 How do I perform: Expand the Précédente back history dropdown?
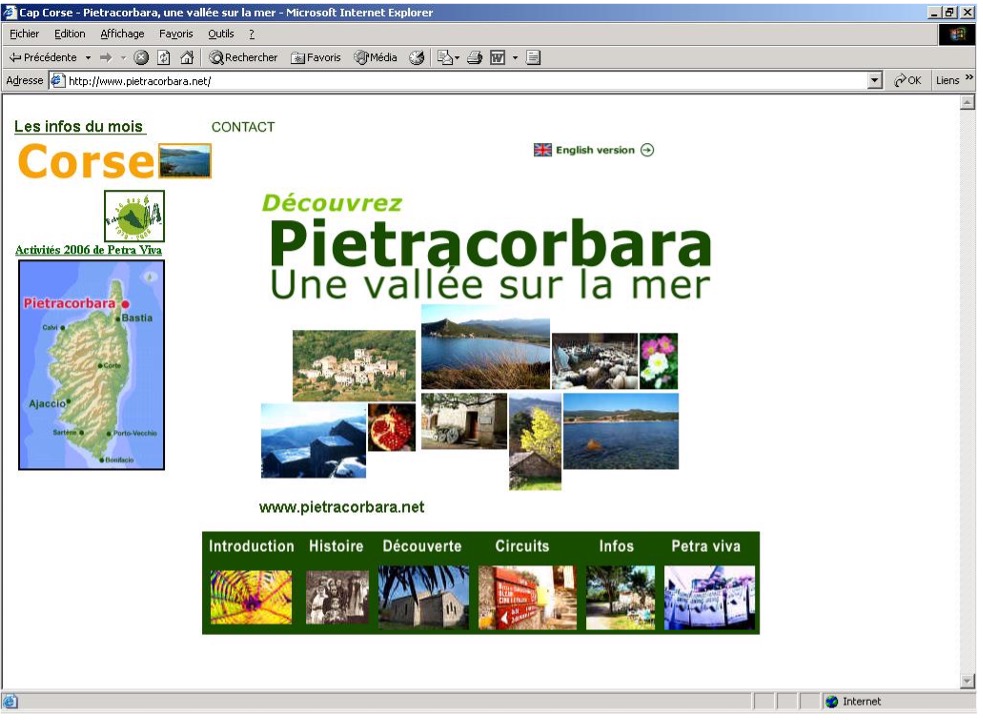[88, 58]
